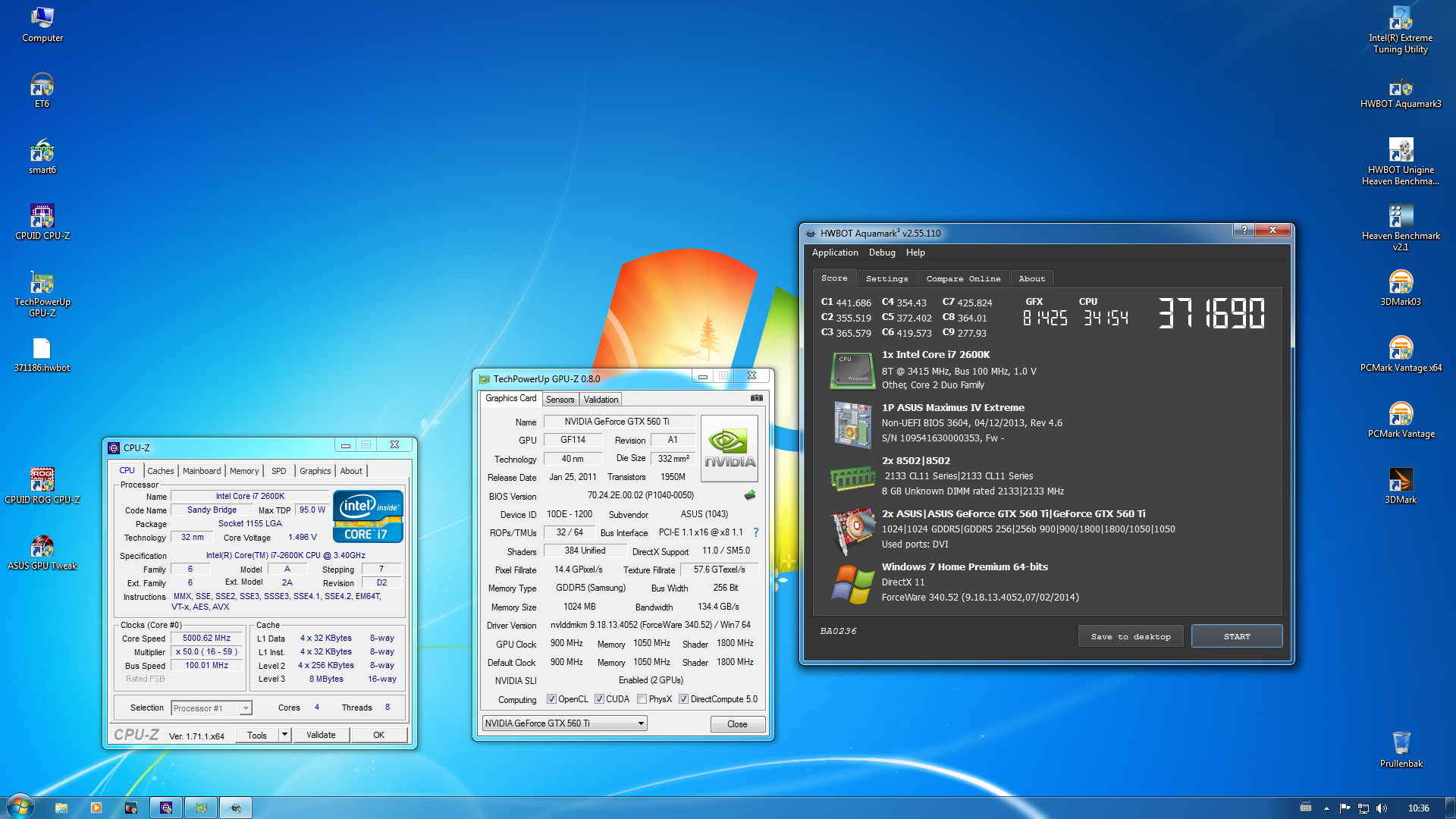Expand the CPU-Z Tools dropdown arrow
The image size is (1456, 819).
coord(284,734)
